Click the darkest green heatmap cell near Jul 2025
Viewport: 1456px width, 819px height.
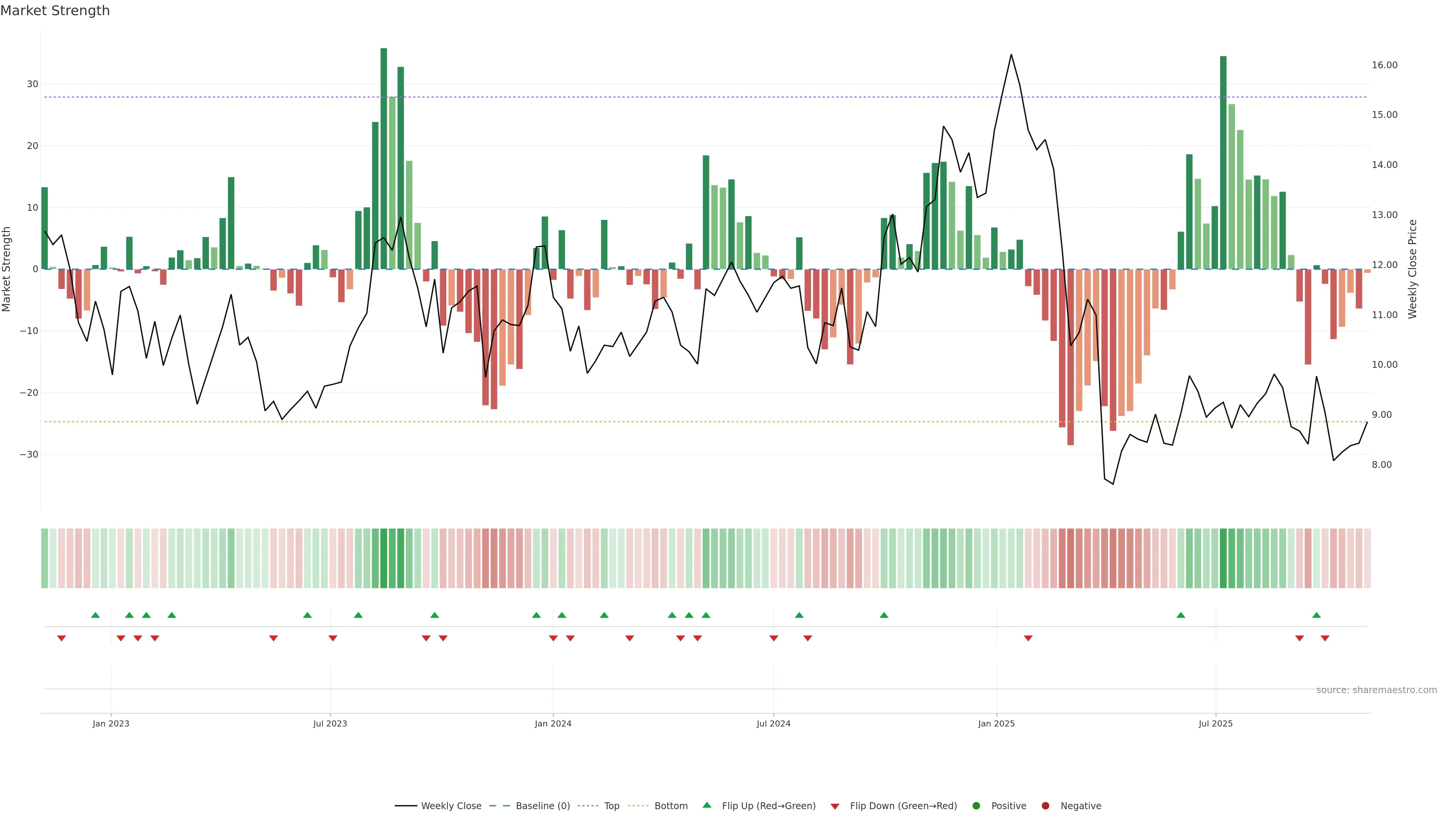click(1223, 558)
